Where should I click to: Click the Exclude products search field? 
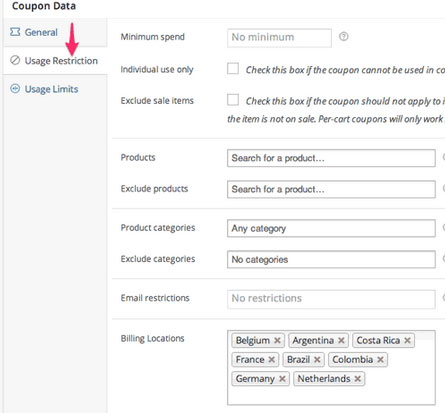[x=331, y=189]
